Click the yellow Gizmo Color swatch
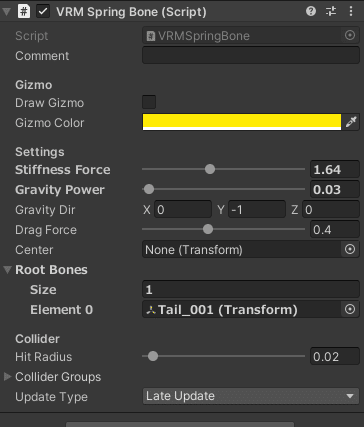Screen dimensions: 364x427 click(242, 122)
